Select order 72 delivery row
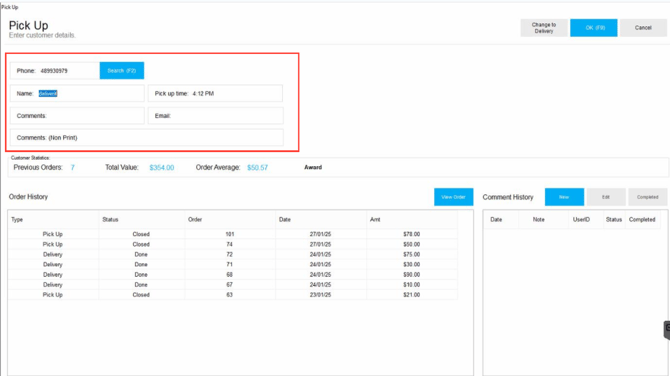This screenshot has width=670, height=376. 233,255
